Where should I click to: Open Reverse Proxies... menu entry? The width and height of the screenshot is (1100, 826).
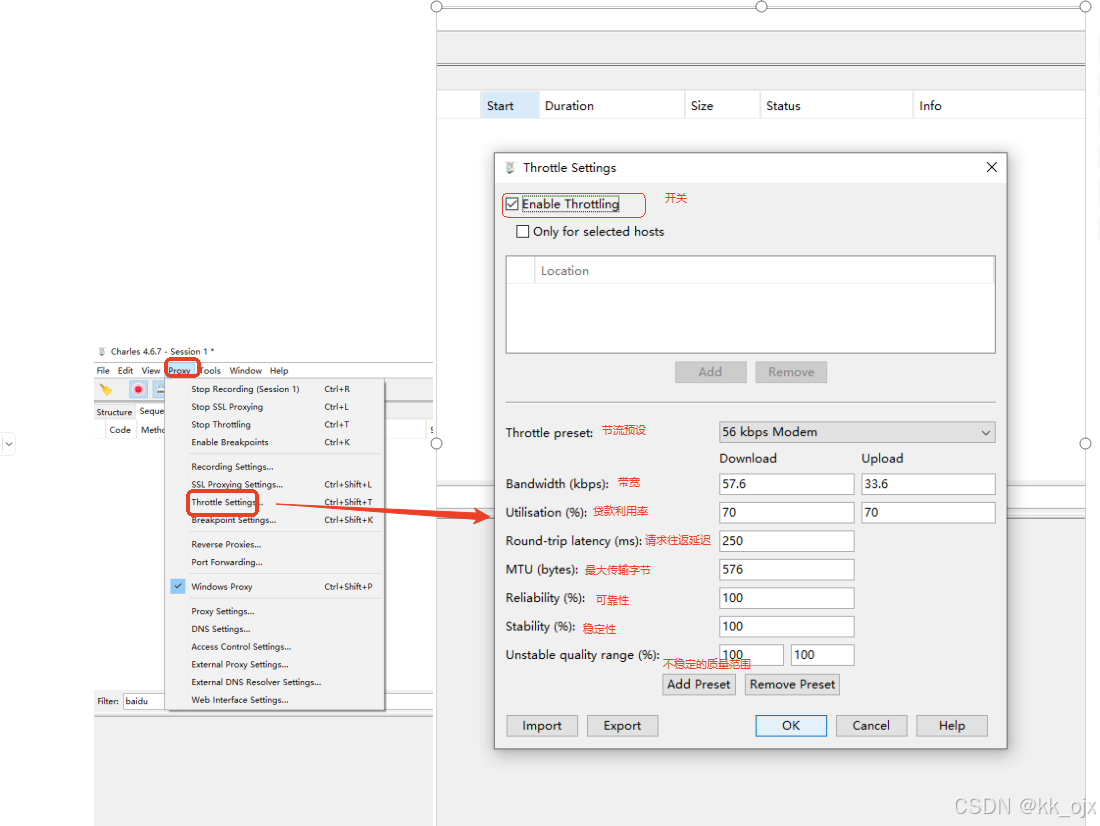pyautogui.click(x=274, y=545)
